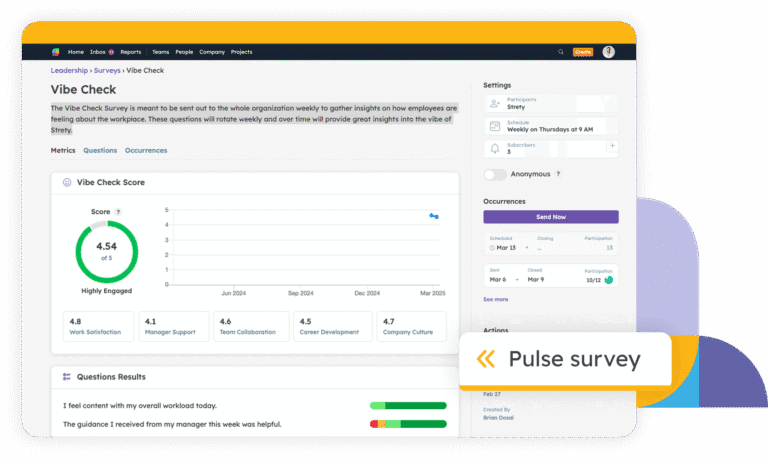Open People in the navbar
The height and width of the screenshot is (458, 768).
coord(184,52)
